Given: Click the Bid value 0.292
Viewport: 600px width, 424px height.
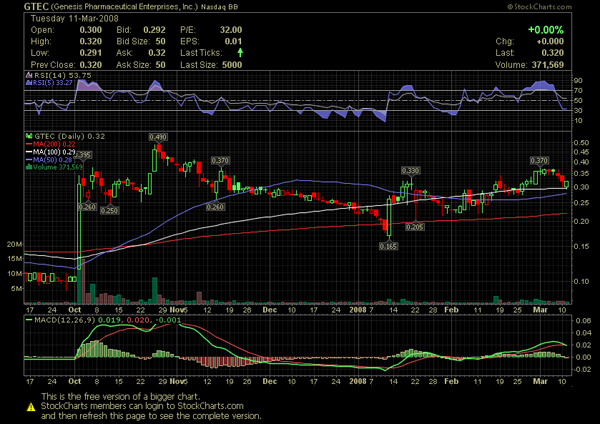Looking at the screenshot, I should (154, 30).
